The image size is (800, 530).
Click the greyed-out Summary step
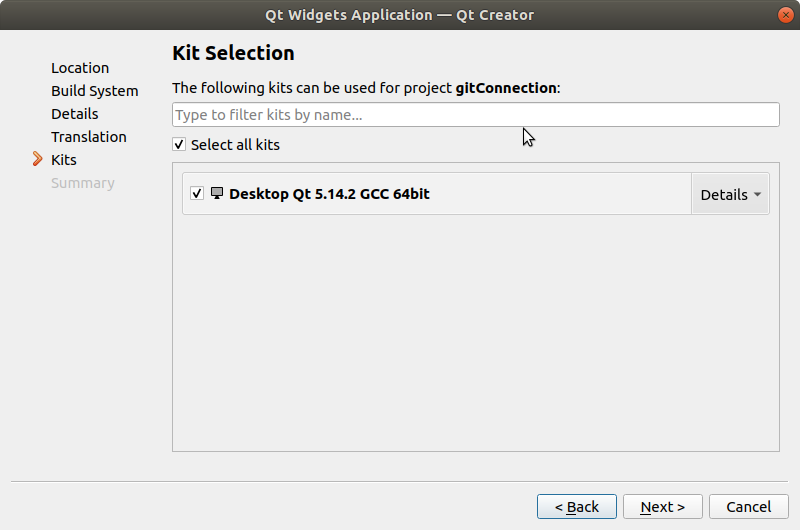[x=83, y=183]
